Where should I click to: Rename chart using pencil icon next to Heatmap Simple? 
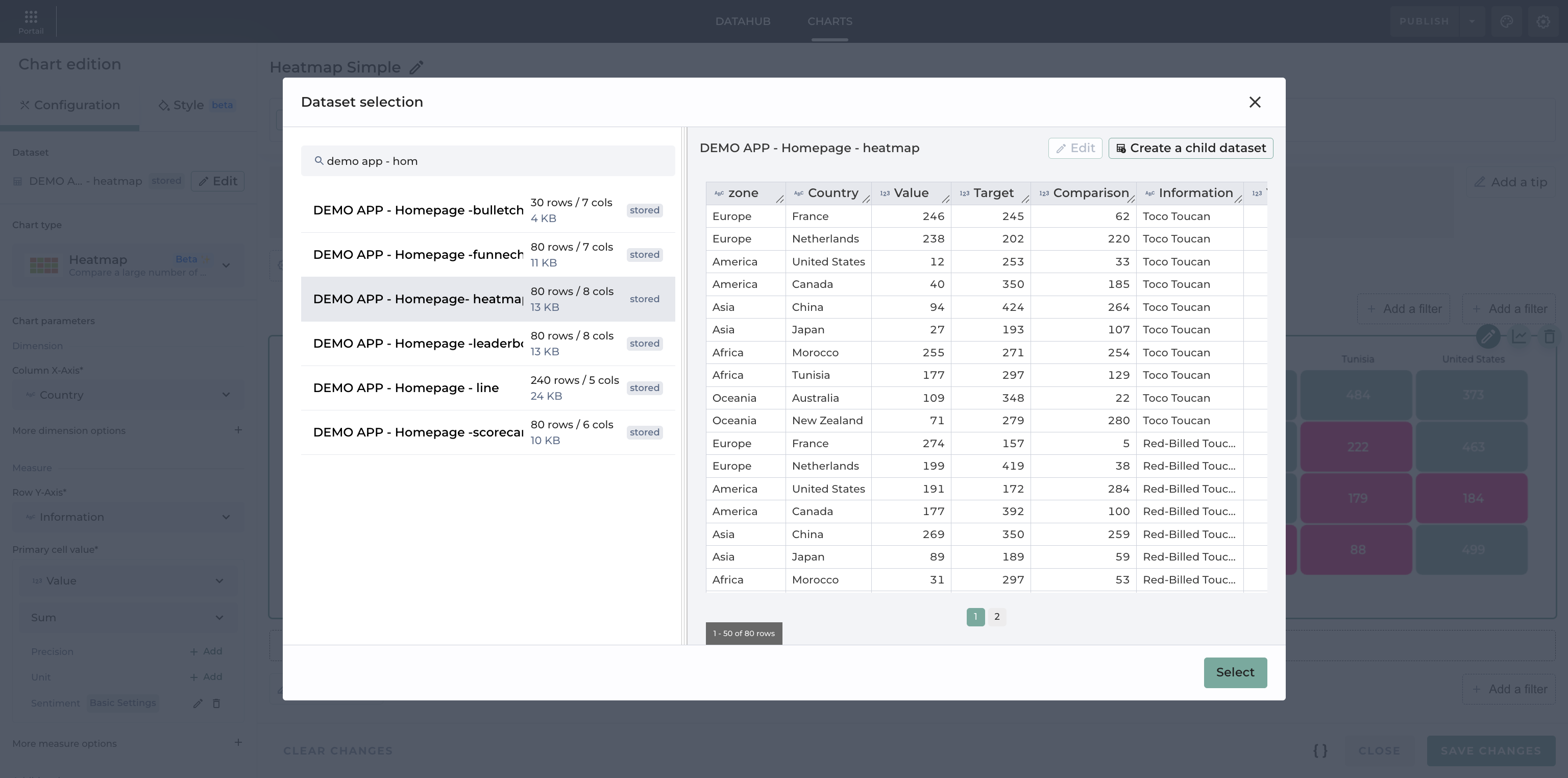[416, 67]
